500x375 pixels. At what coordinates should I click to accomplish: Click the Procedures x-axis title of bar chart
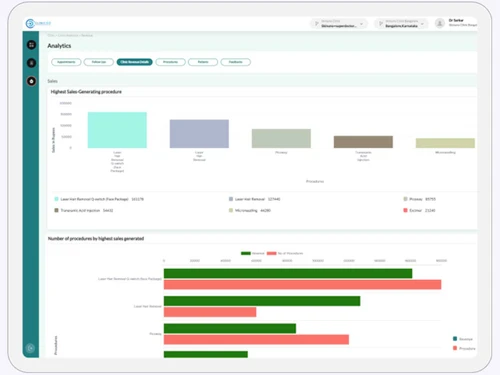pyautogui.click(x=315, y=181)
